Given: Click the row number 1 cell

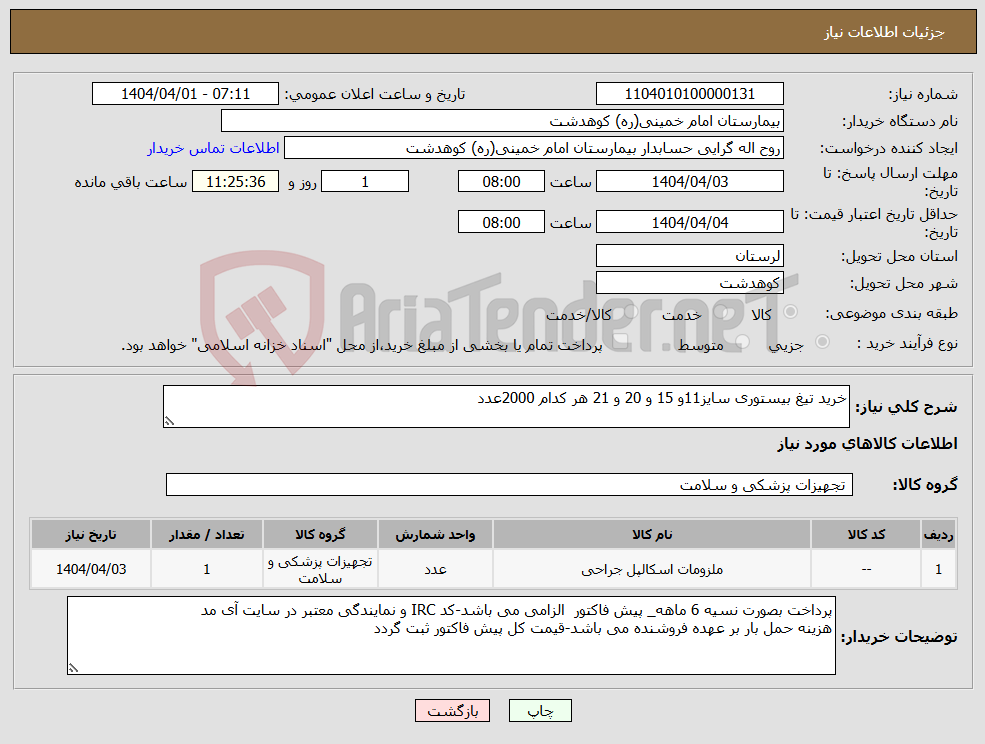Looking at the screenshot, I should pos(938,569).
